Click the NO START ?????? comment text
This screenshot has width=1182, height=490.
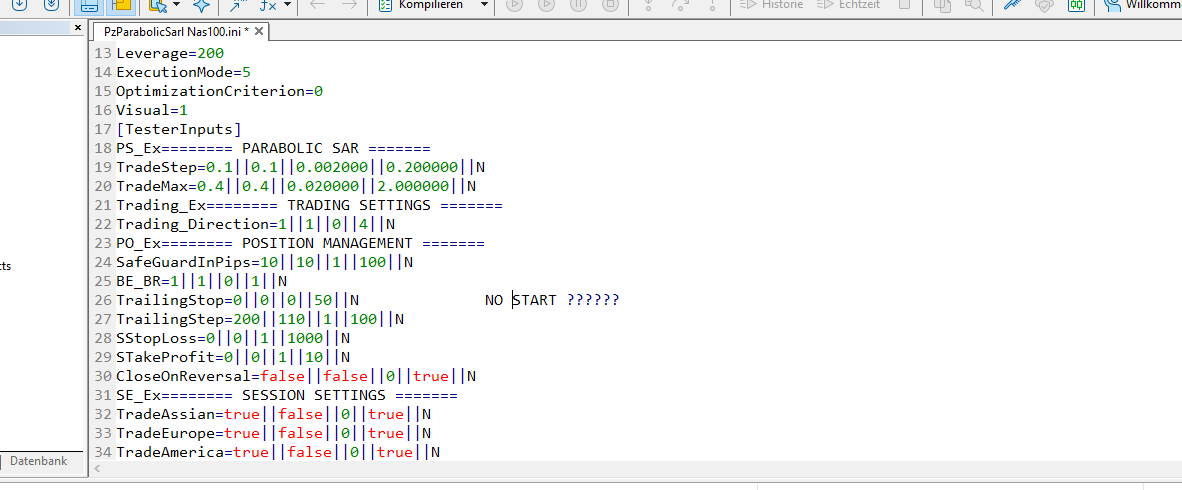[553, 300]
